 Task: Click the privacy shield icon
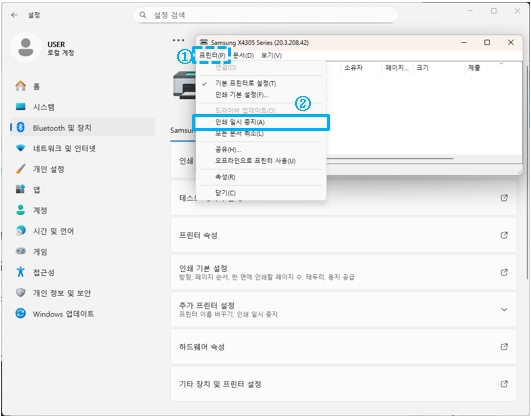[x=21, y=293]
